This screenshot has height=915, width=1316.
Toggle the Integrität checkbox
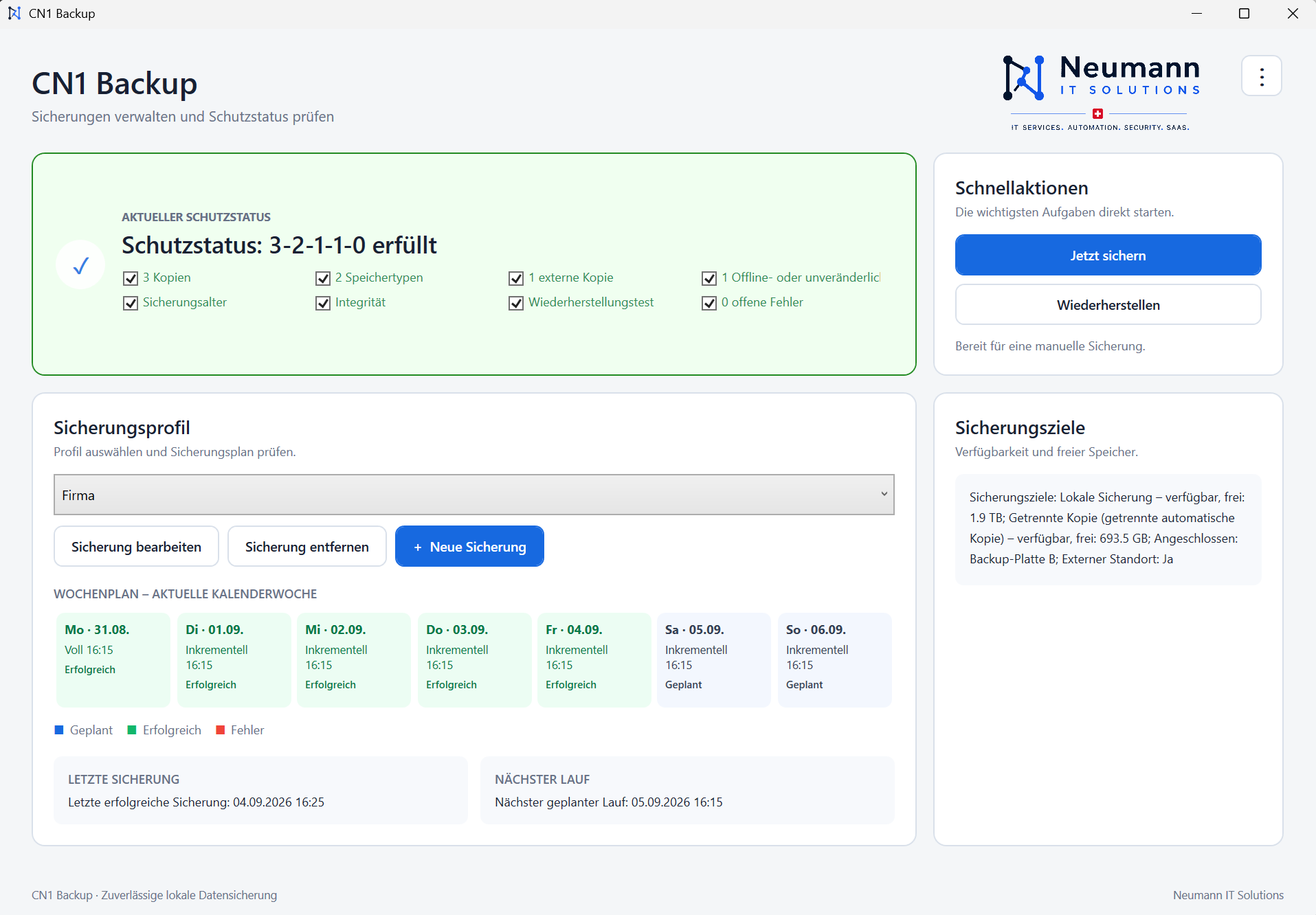point(323,303)
